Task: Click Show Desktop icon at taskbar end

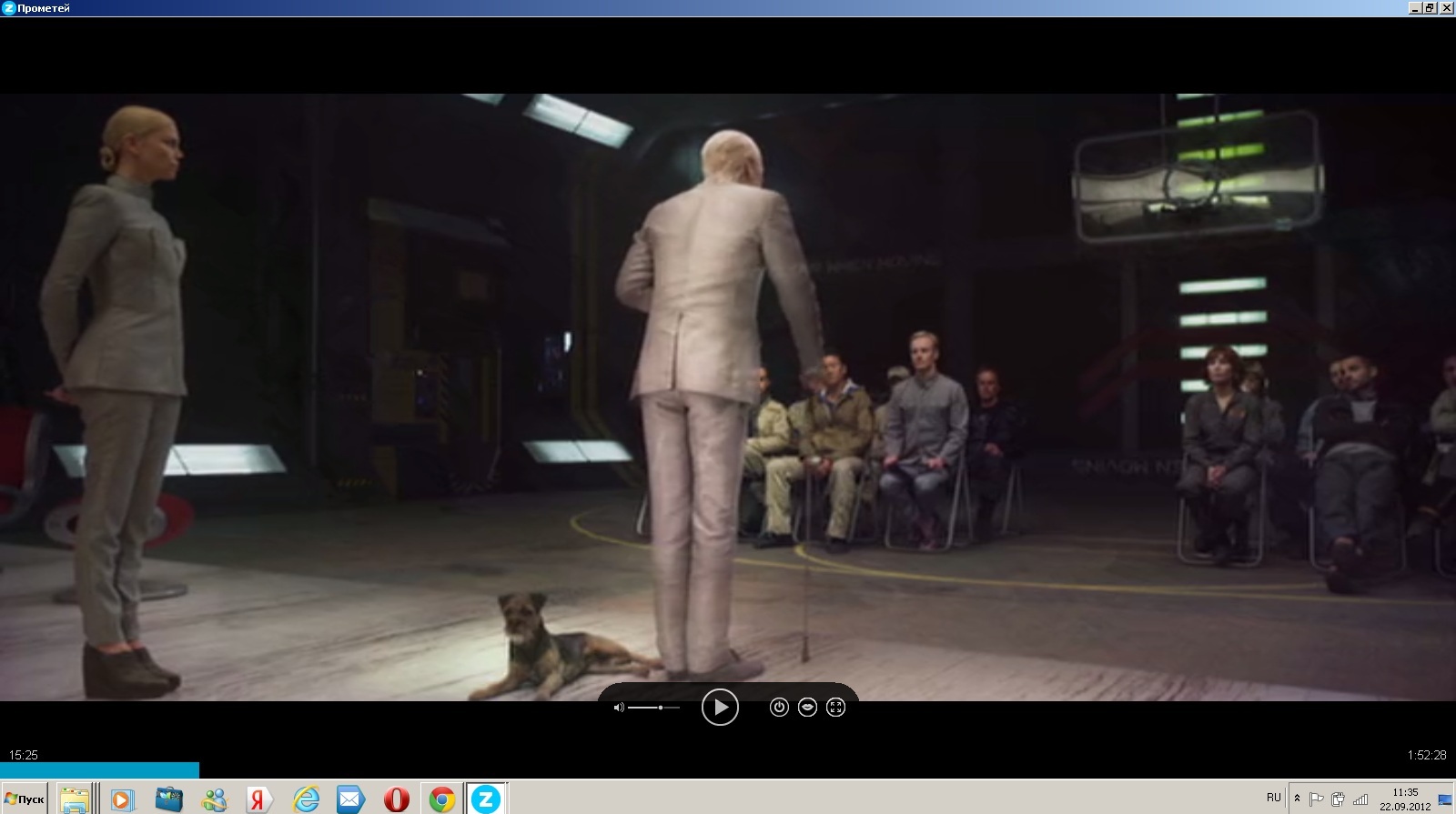Action: (x=1445, y=799)
